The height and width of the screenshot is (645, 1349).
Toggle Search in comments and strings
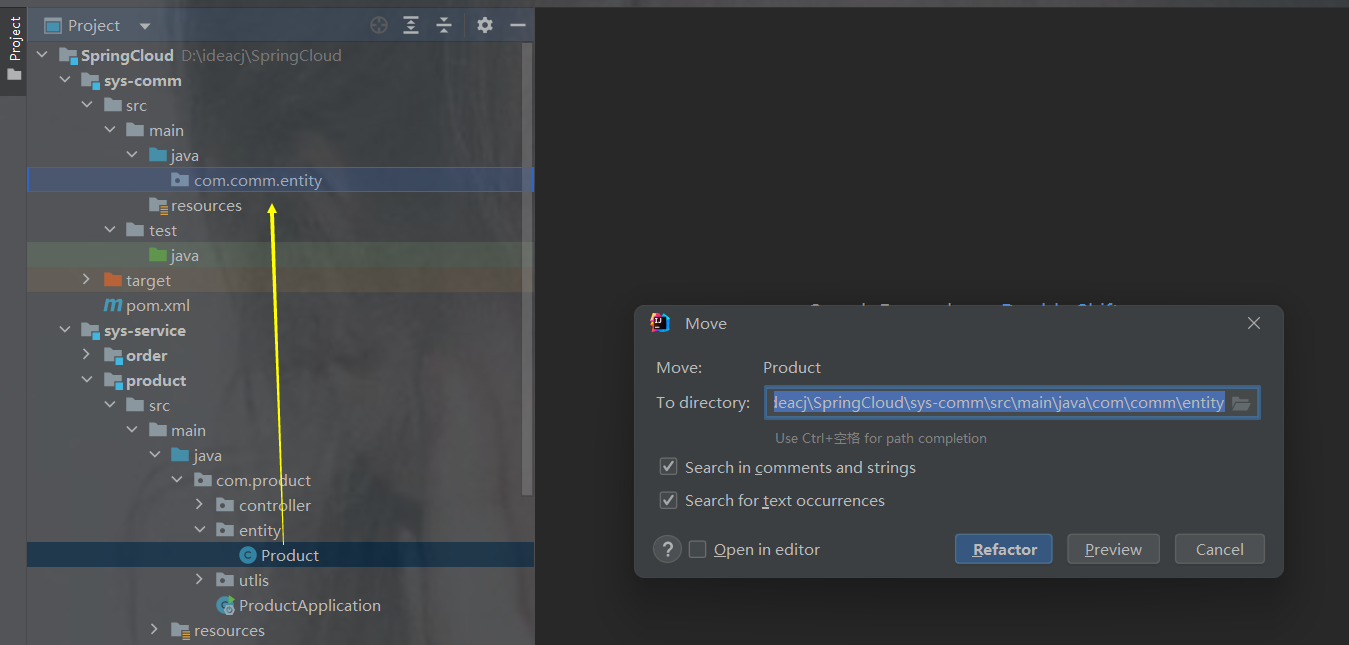point(669,467)
